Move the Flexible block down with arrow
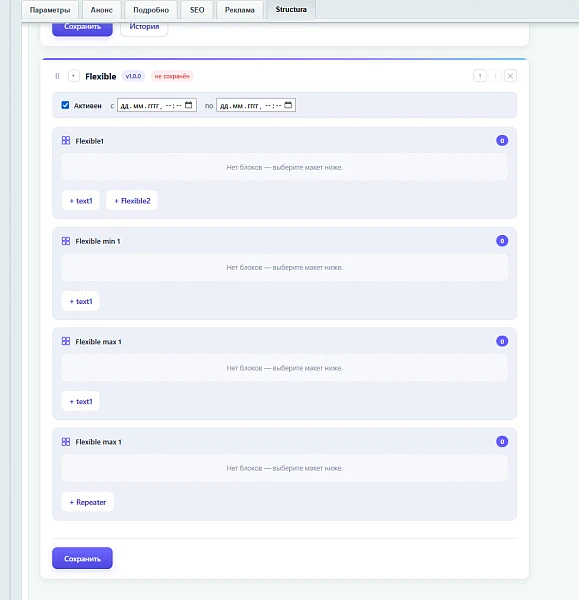 tap(495, 76)
